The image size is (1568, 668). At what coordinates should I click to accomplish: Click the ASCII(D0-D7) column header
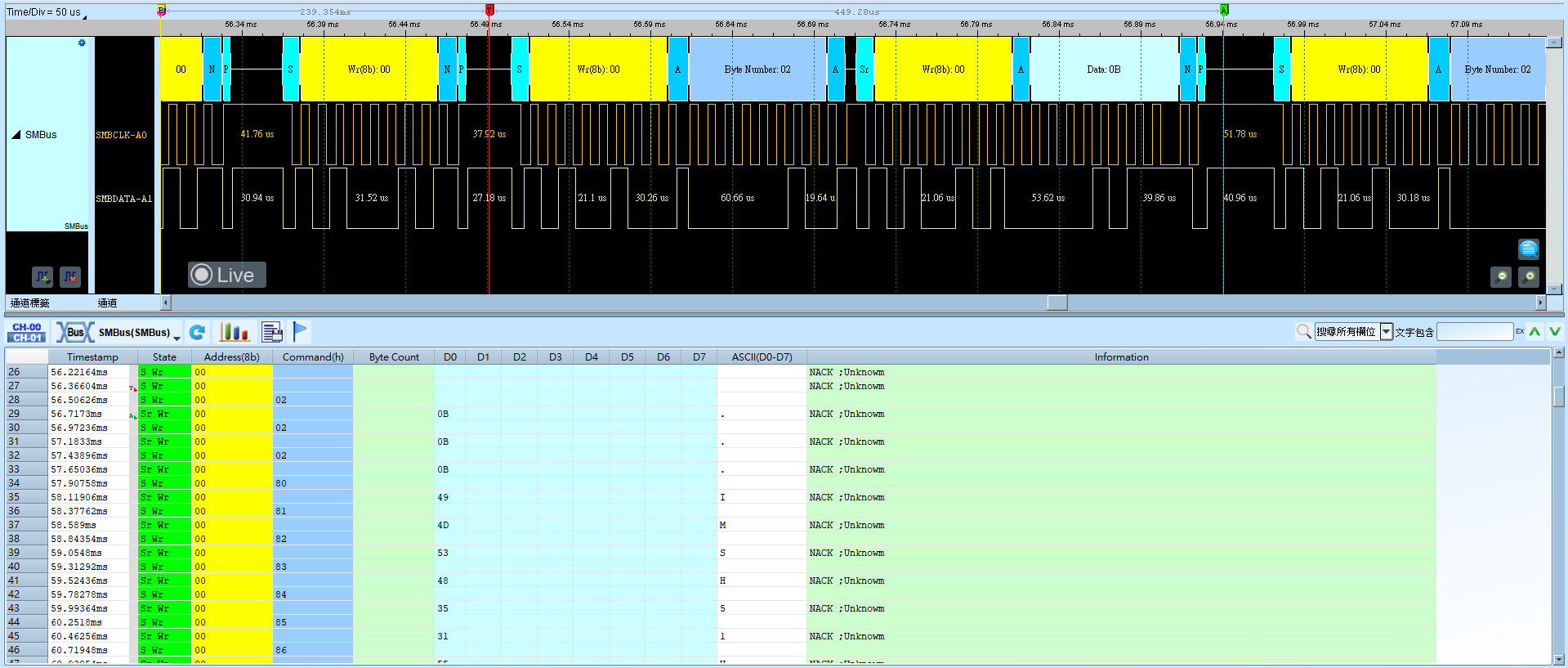pyautogui.click(x=762, y=357)
